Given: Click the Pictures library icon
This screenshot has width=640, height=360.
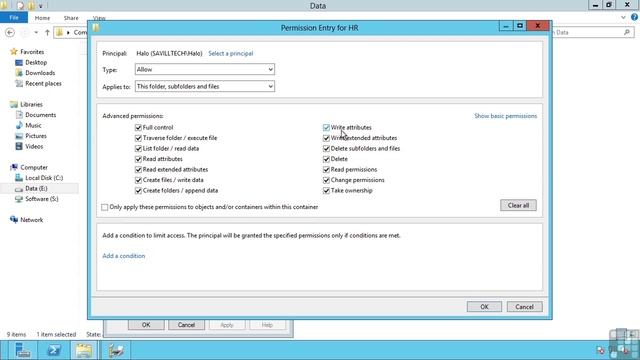Looking at the screenshot, I should (x=19, y=136).
